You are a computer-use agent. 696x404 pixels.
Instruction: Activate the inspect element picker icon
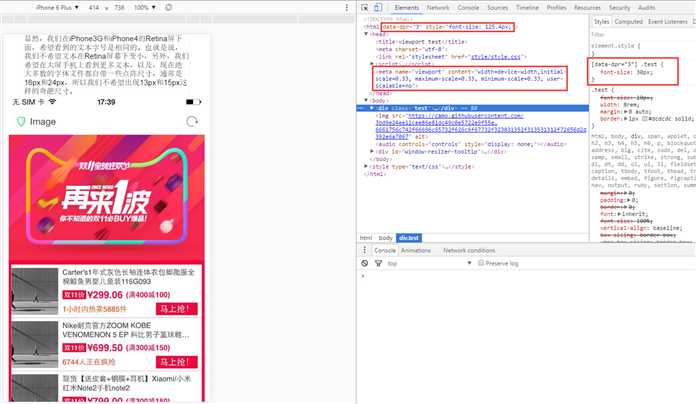(364, 8)
